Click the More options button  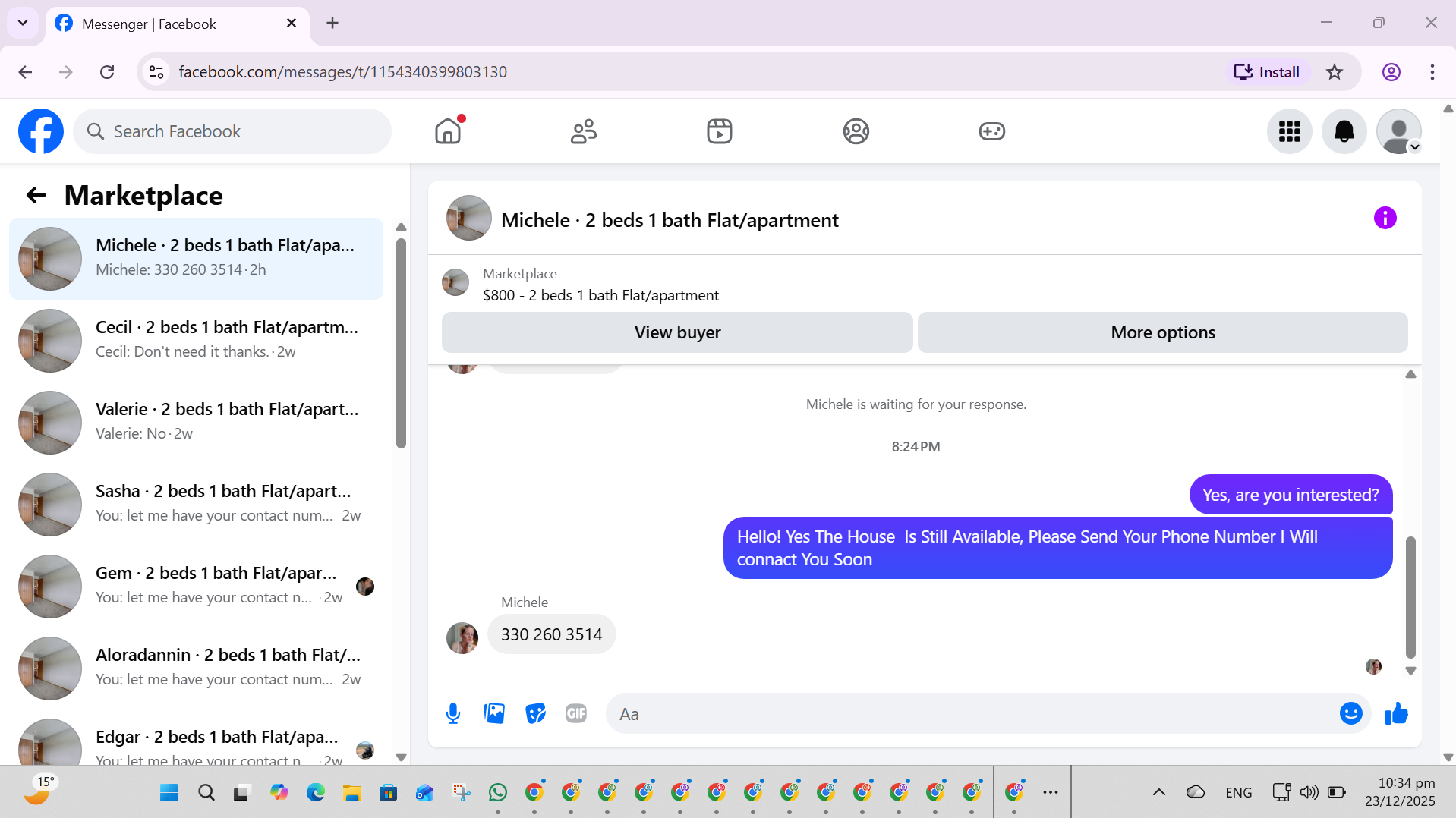coord(1163,332)
